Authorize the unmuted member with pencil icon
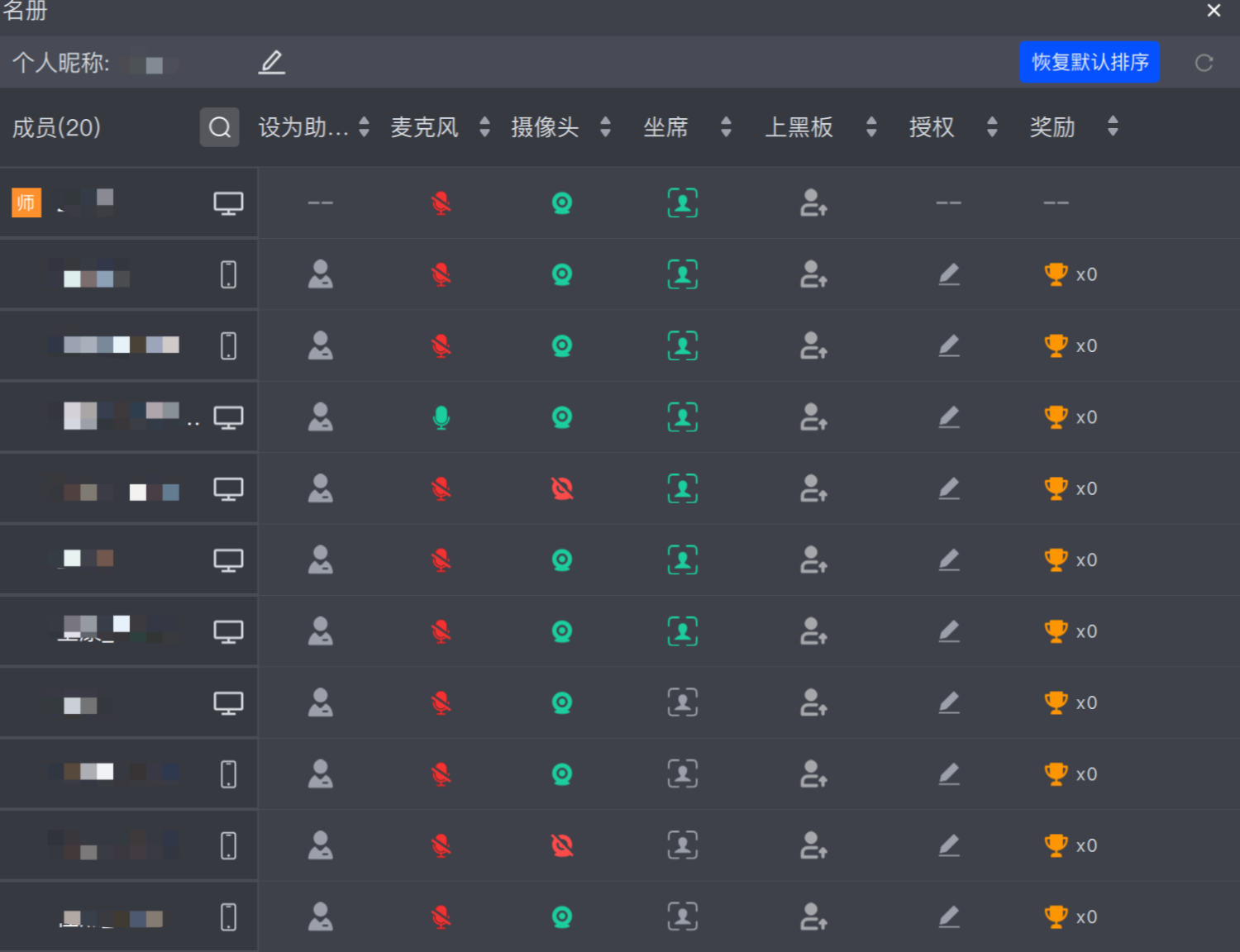Screen dimensions: 1240x952 (949, 417)
